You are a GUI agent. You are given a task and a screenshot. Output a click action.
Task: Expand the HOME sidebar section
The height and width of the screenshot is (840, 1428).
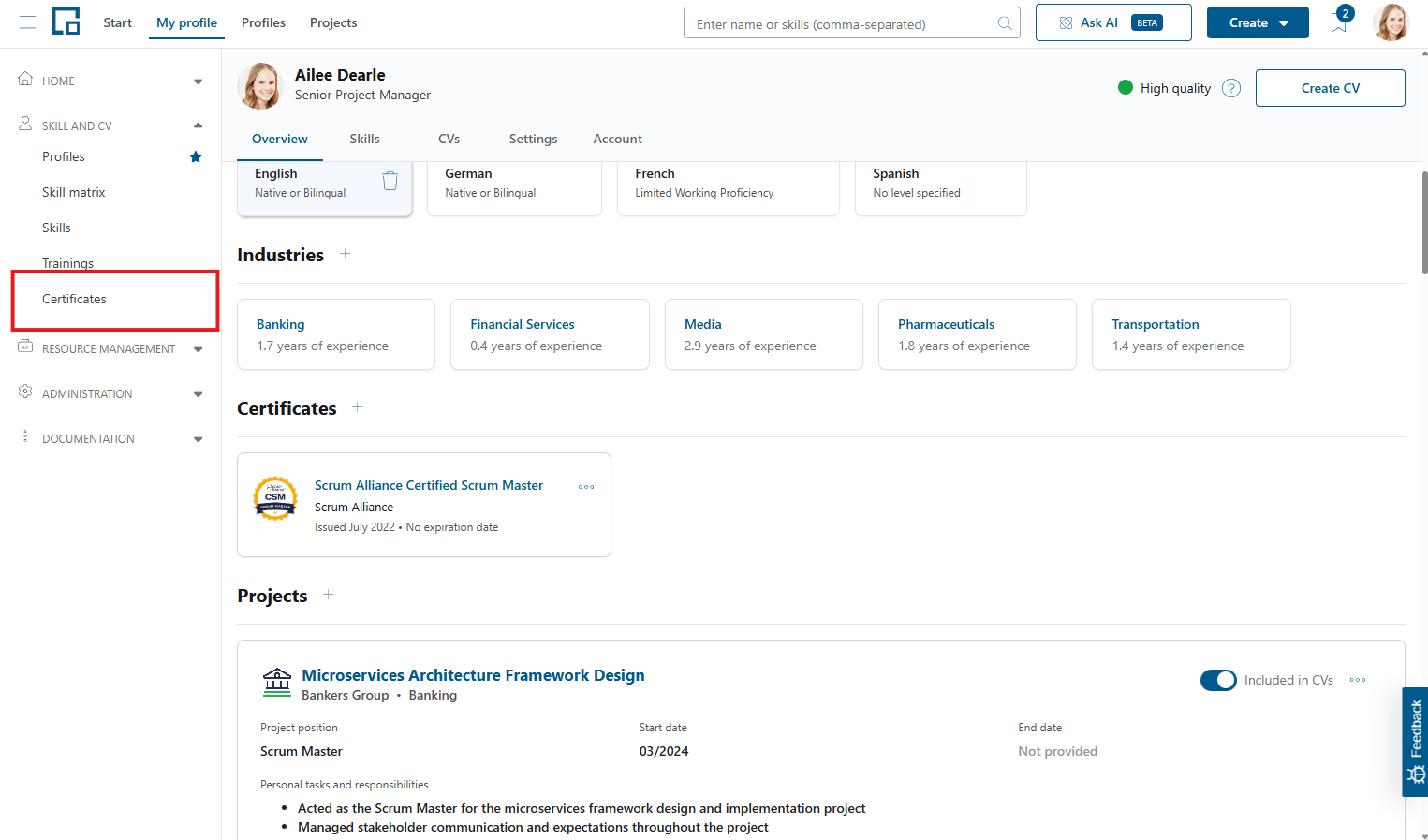(x=110, y=81)
